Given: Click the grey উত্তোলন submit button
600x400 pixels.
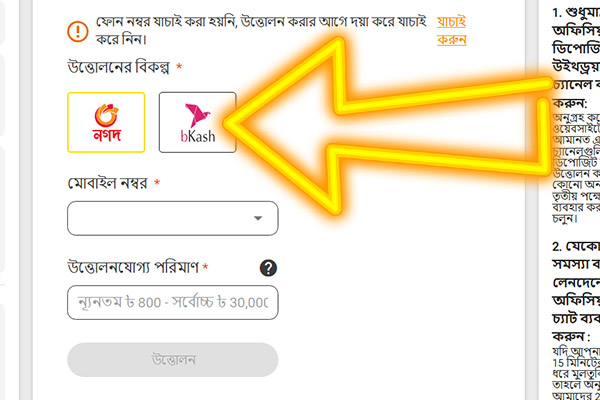Looking at the screenshot, I should 173,360.
